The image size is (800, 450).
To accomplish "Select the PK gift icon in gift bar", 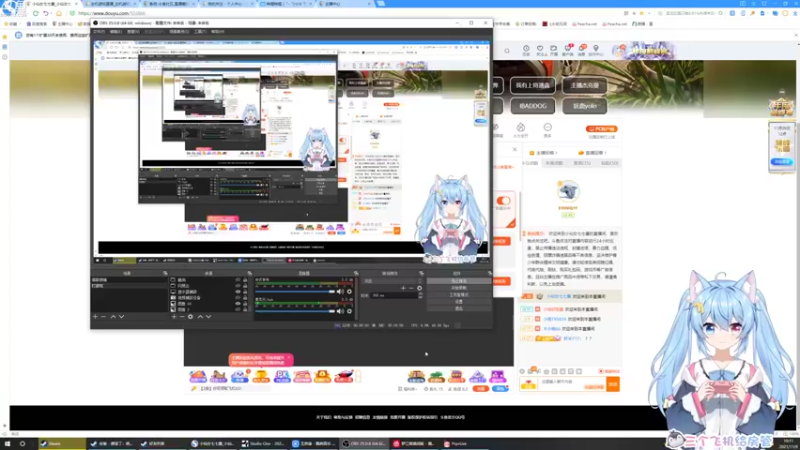I will [282, 377].
